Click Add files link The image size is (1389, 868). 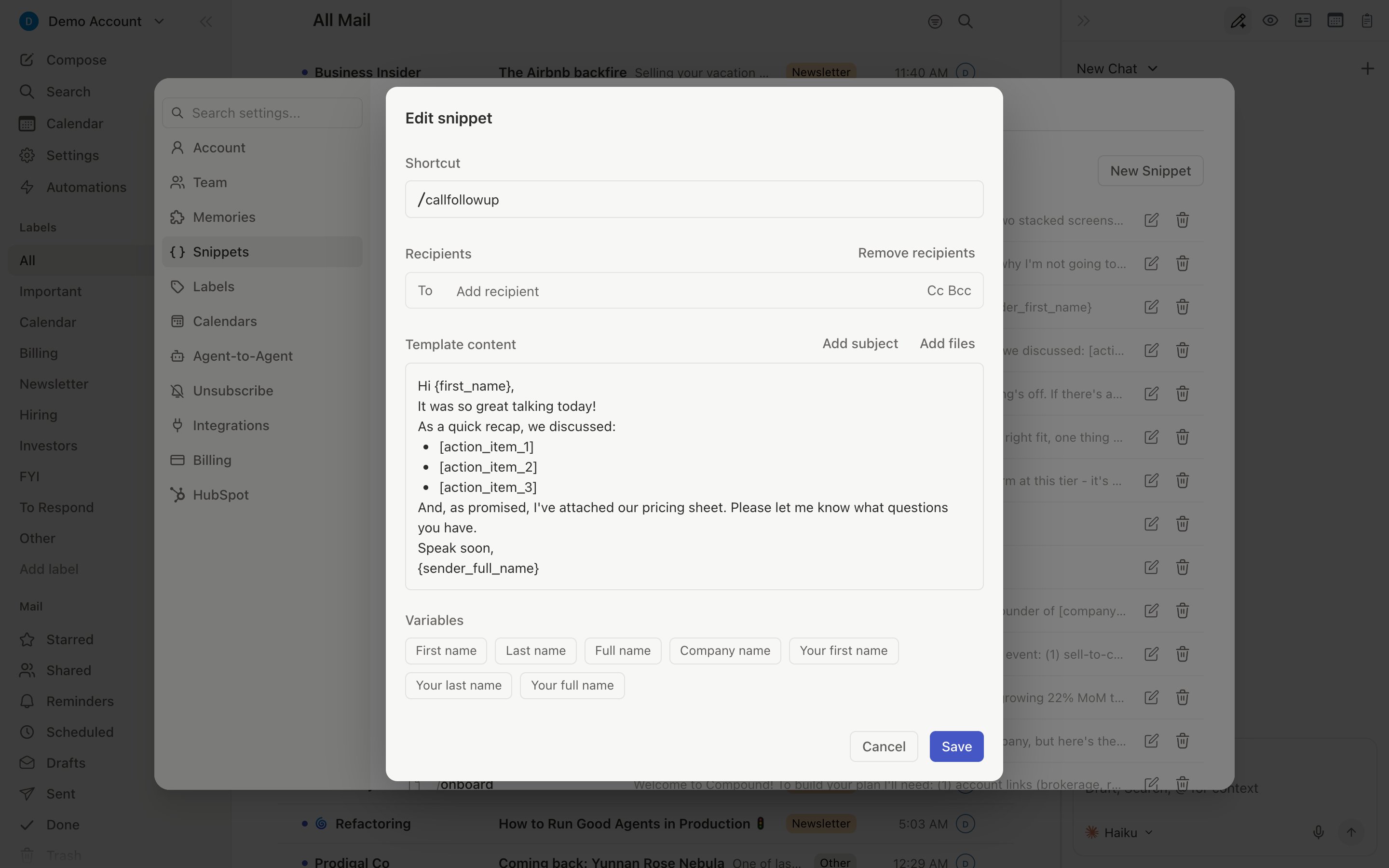coord(947,344)
